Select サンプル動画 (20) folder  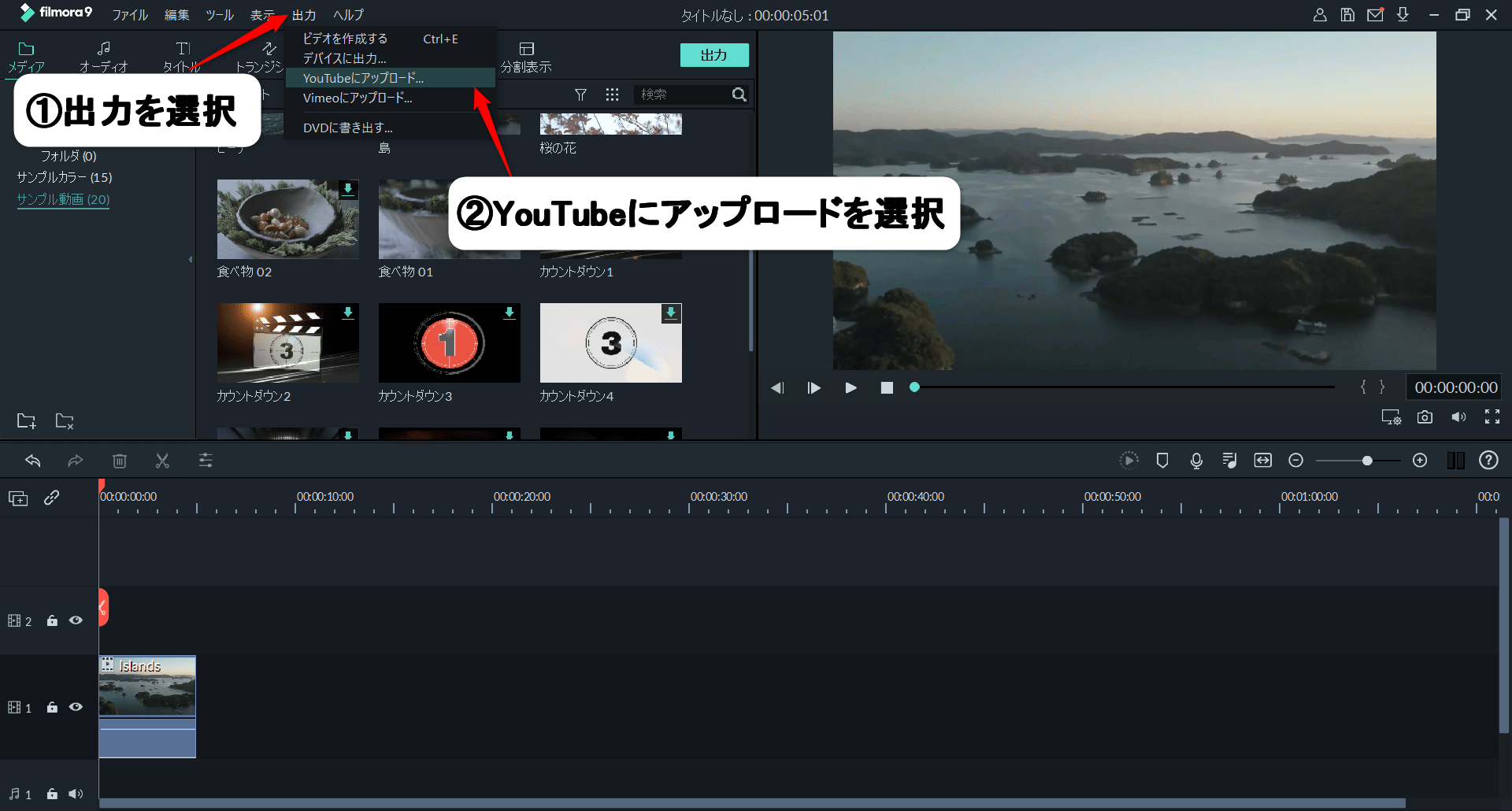coord(63,199)
